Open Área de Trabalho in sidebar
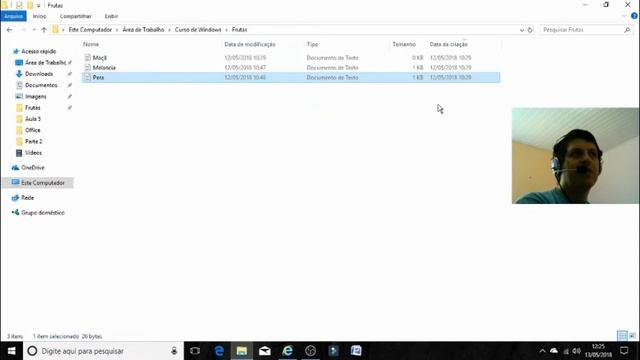The height and width of the screenshot is (360, 640). tap(45, 63)
